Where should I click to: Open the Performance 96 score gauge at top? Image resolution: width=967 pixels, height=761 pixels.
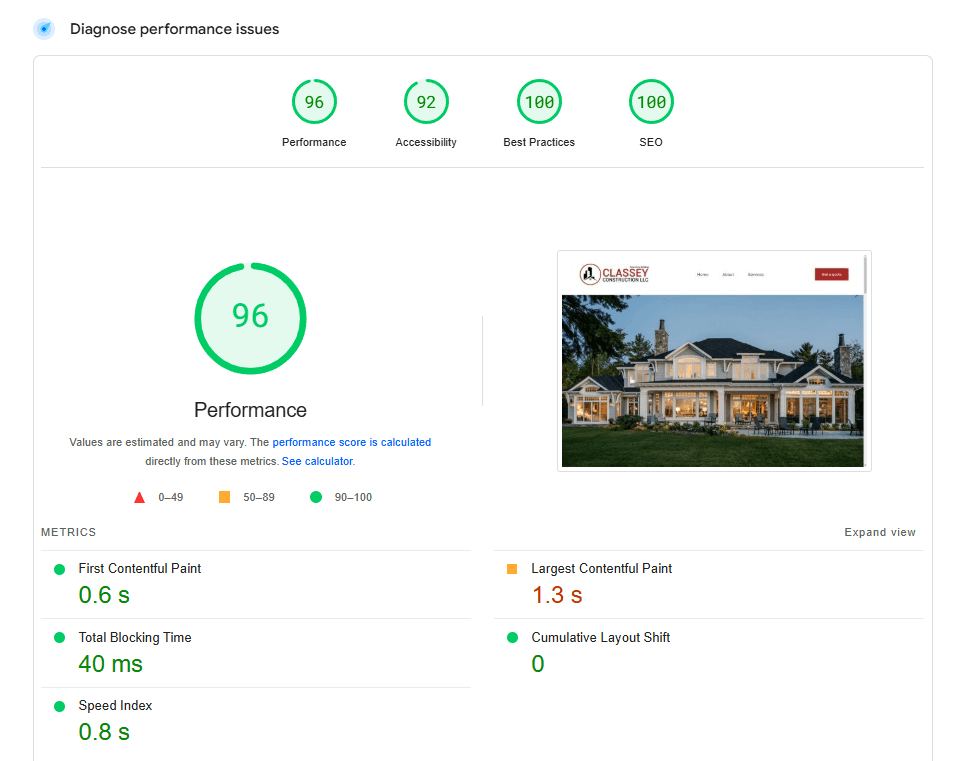[314, 102]
